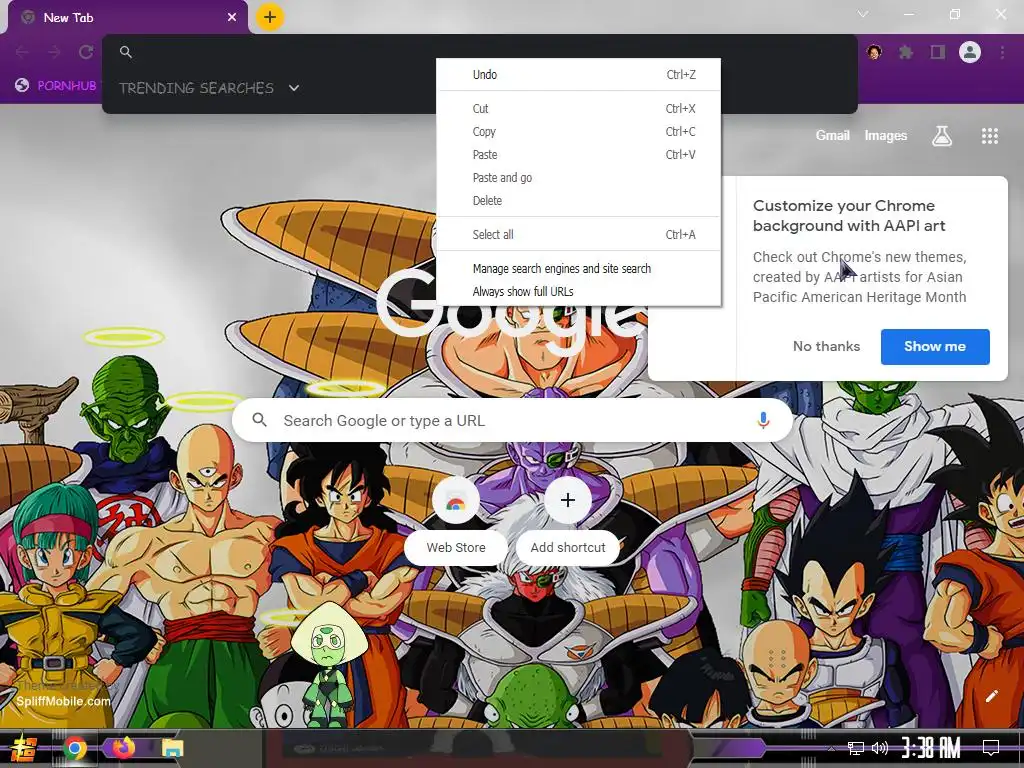The width and height of the screenshot is (1024, 768).
Task: Click the 3:38 AM taskbar clock
Action: 931,748
